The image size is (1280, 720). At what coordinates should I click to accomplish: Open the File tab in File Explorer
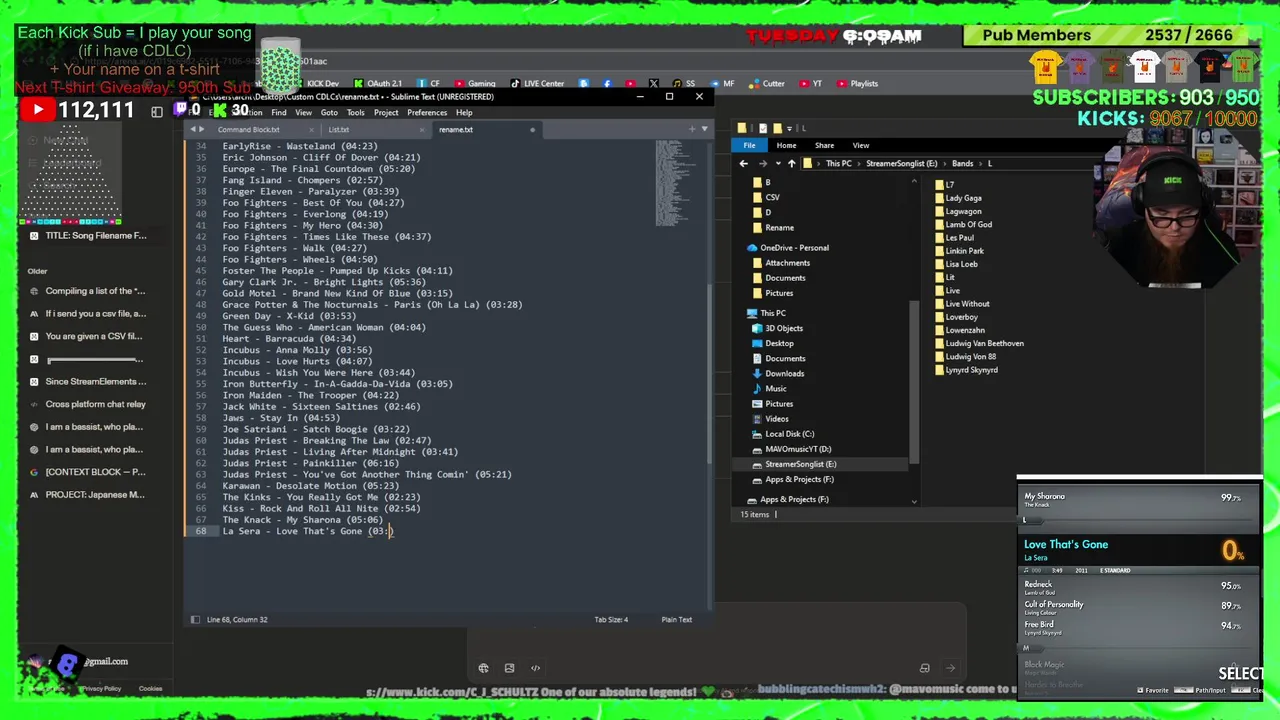point(749,145)
